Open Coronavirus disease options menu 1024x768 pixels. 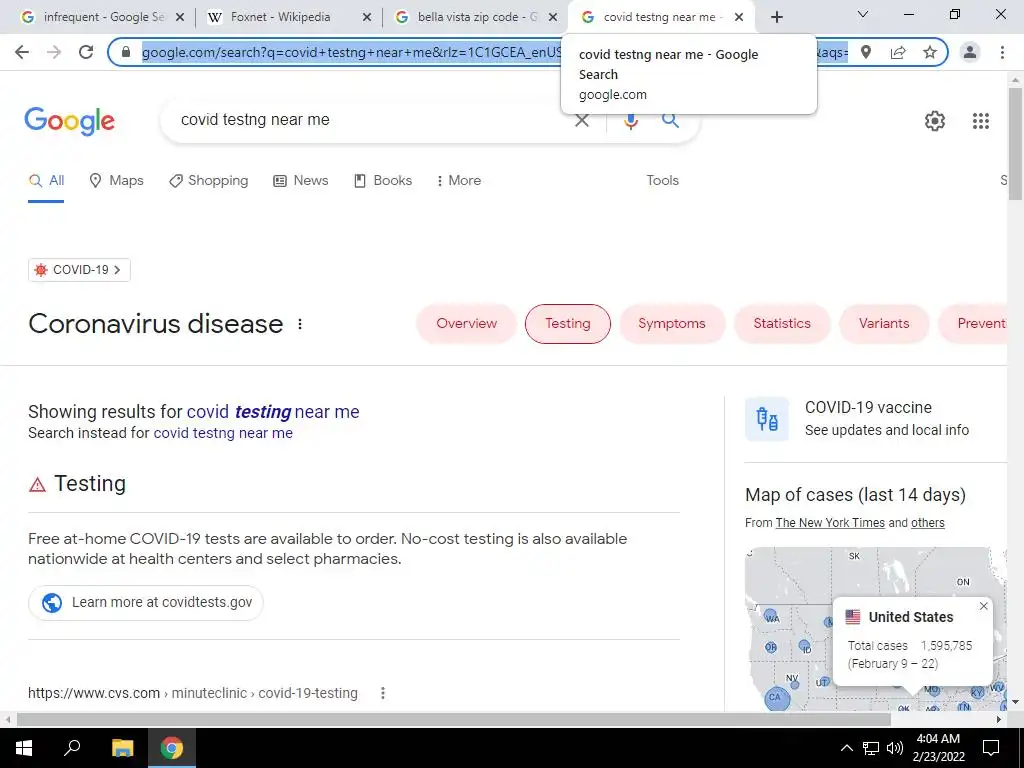[x=300, y=324]
